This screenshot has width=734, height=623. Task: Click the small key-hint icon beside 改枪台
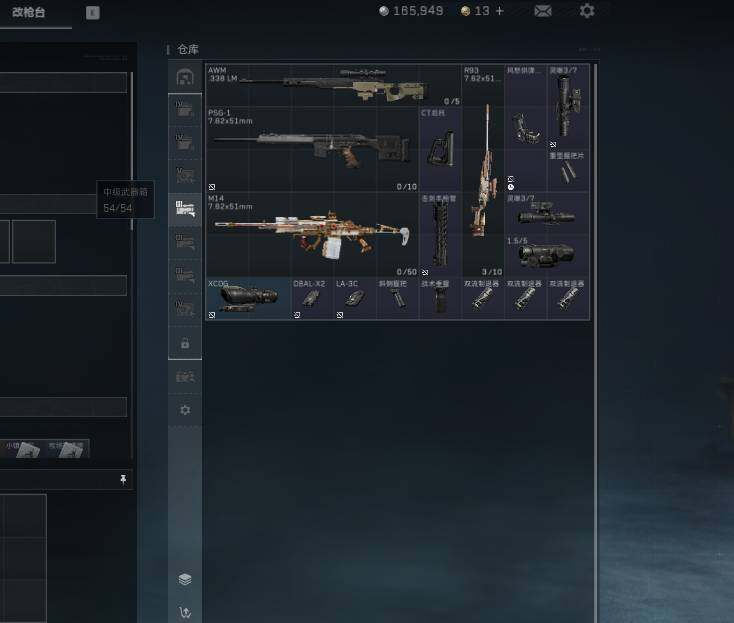tap(93, 13)
